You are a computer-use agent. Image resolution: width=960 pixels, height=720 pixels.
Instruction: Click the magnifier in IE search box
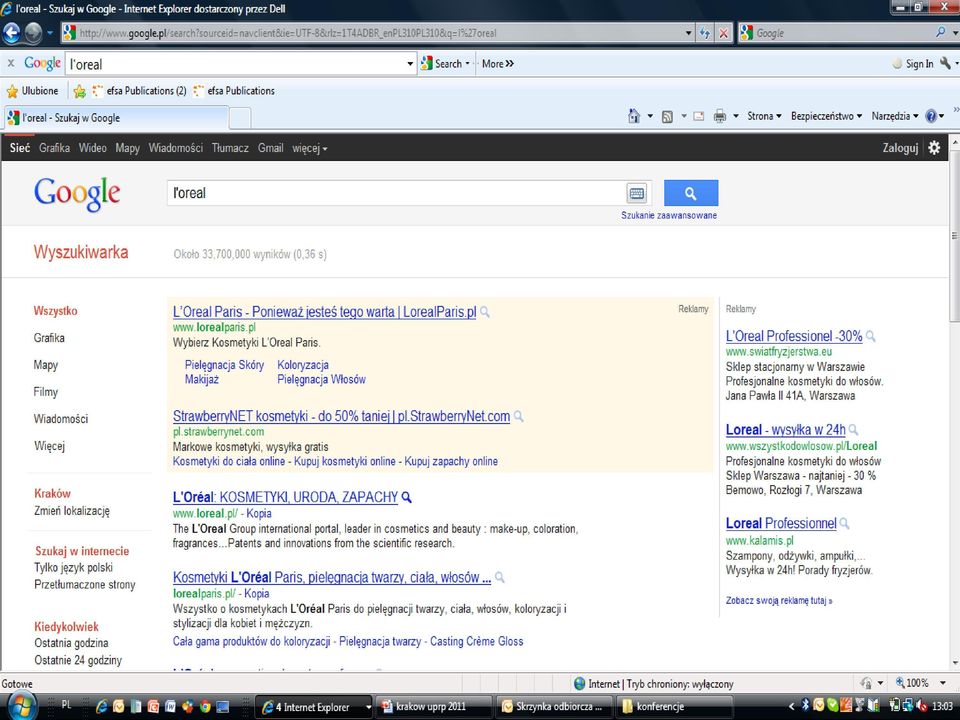[940, 32]
